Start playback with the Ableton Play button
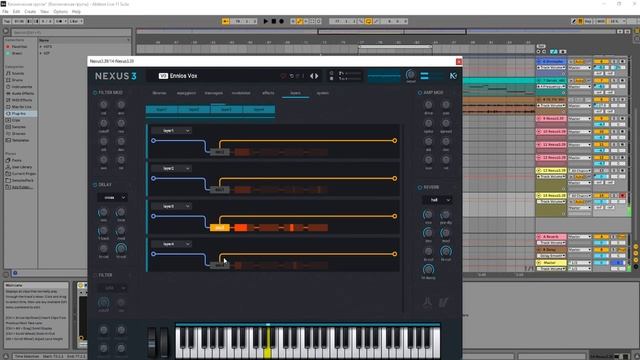Viewport: 640px width, 360px height. click(266, 21)
